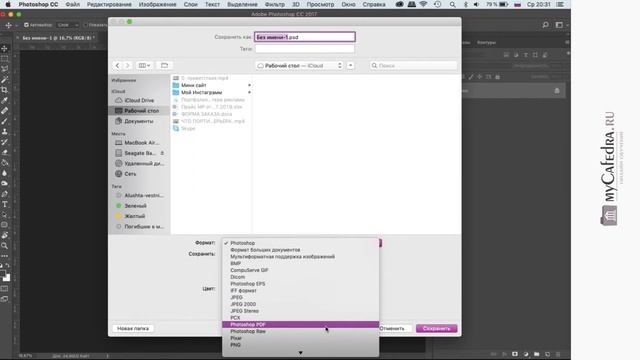Open Photoshop search magnifier icon
This screenshot has height=360, width=640.
pos(545,25)
